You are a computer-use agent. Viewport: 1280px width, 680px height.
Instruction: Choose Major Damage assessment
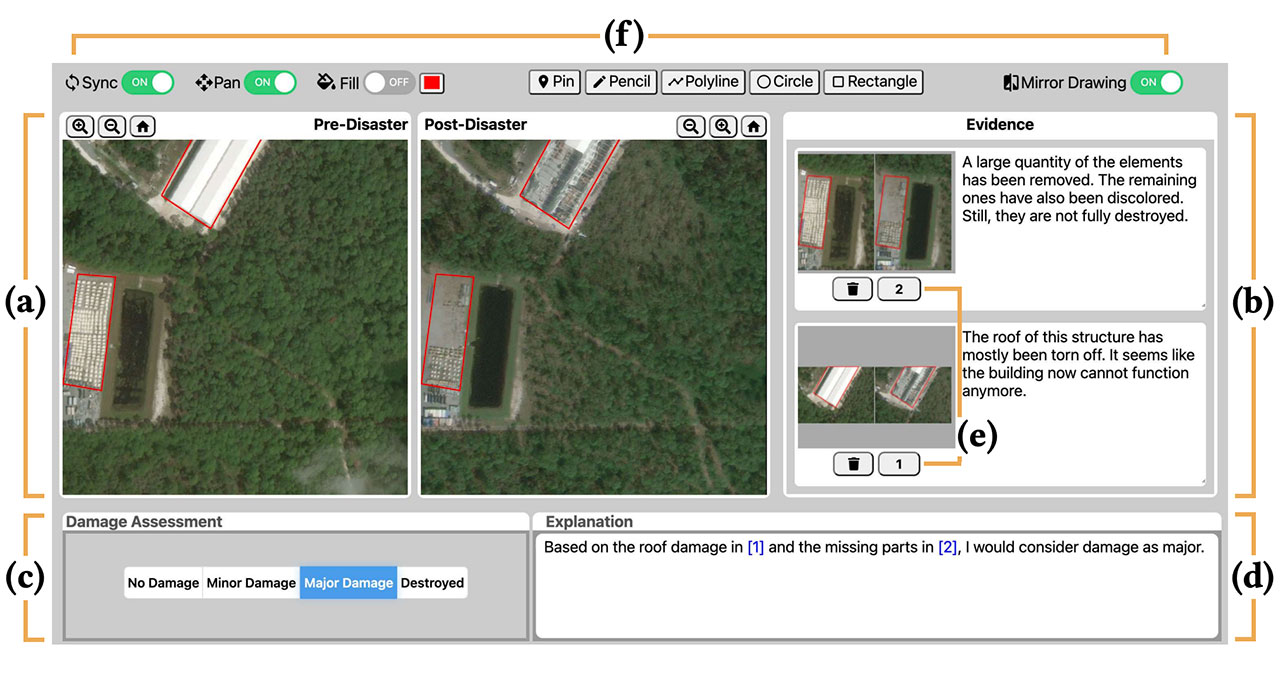coord(348,583)
